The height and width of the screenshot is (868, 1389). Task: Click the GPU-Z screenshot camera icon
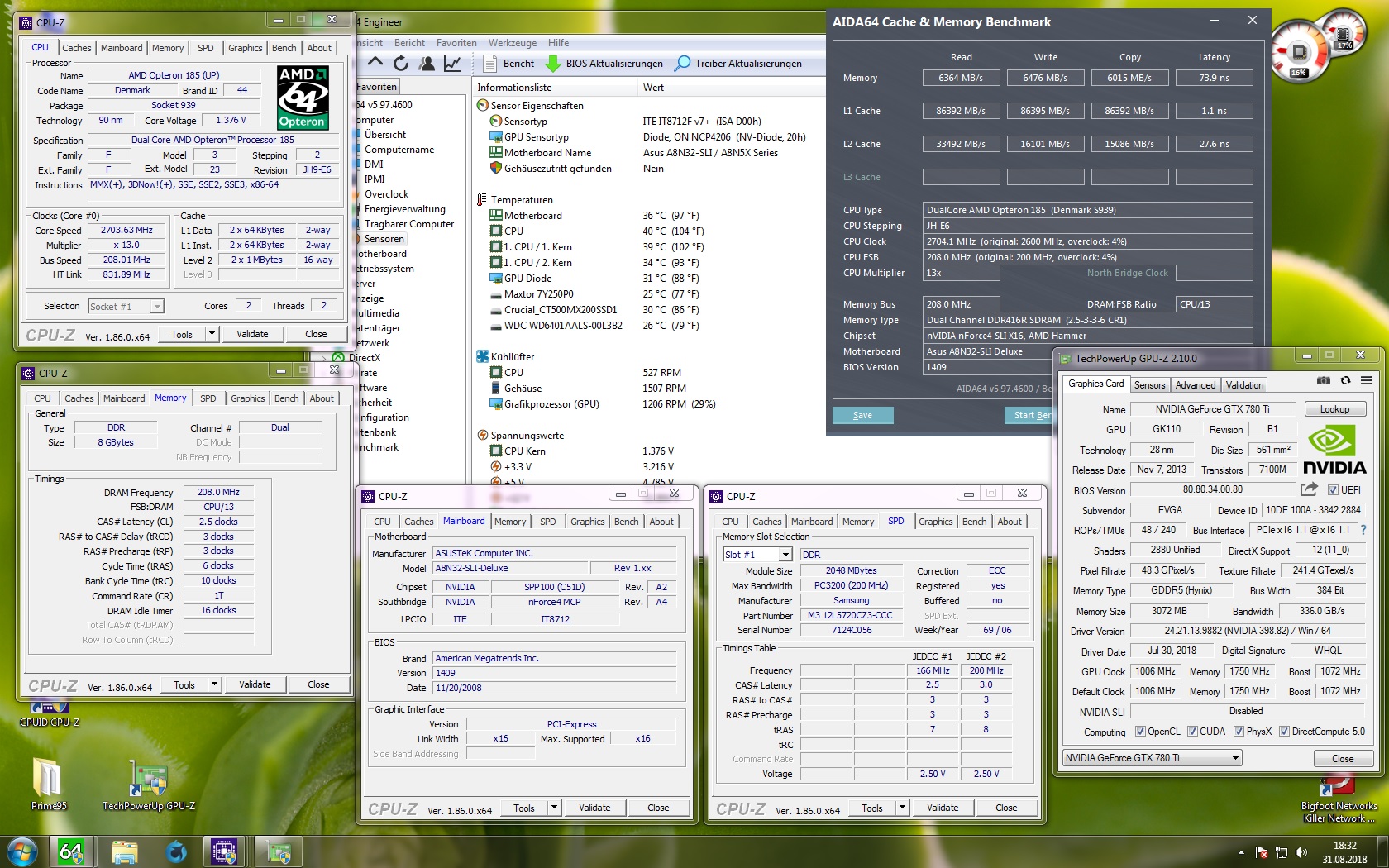click(1323, 380)
